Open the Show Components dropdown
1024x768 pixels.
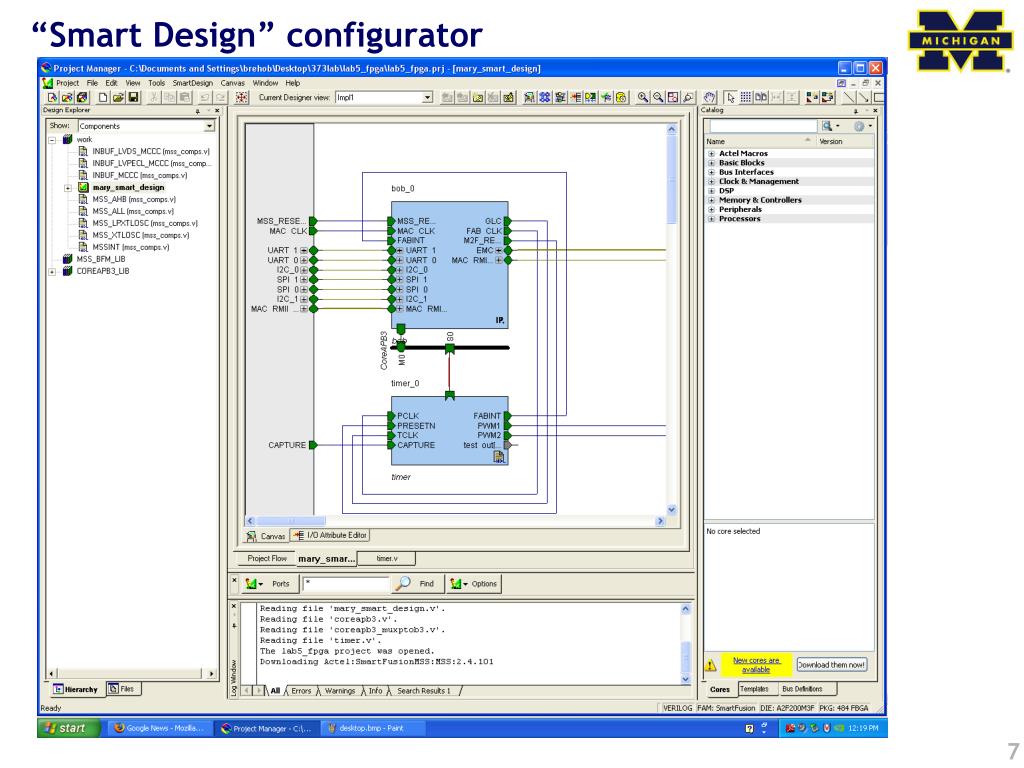209,126
